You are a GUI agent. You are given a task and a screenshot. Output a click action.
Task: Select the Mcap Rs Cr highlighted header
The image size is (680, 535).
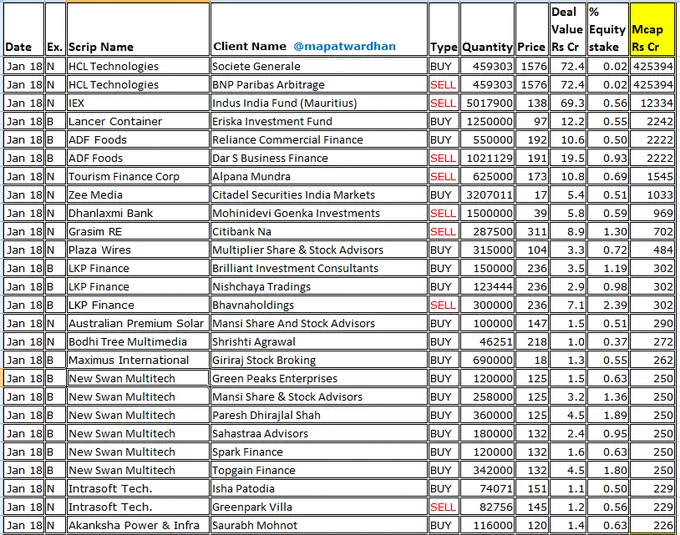652,29
